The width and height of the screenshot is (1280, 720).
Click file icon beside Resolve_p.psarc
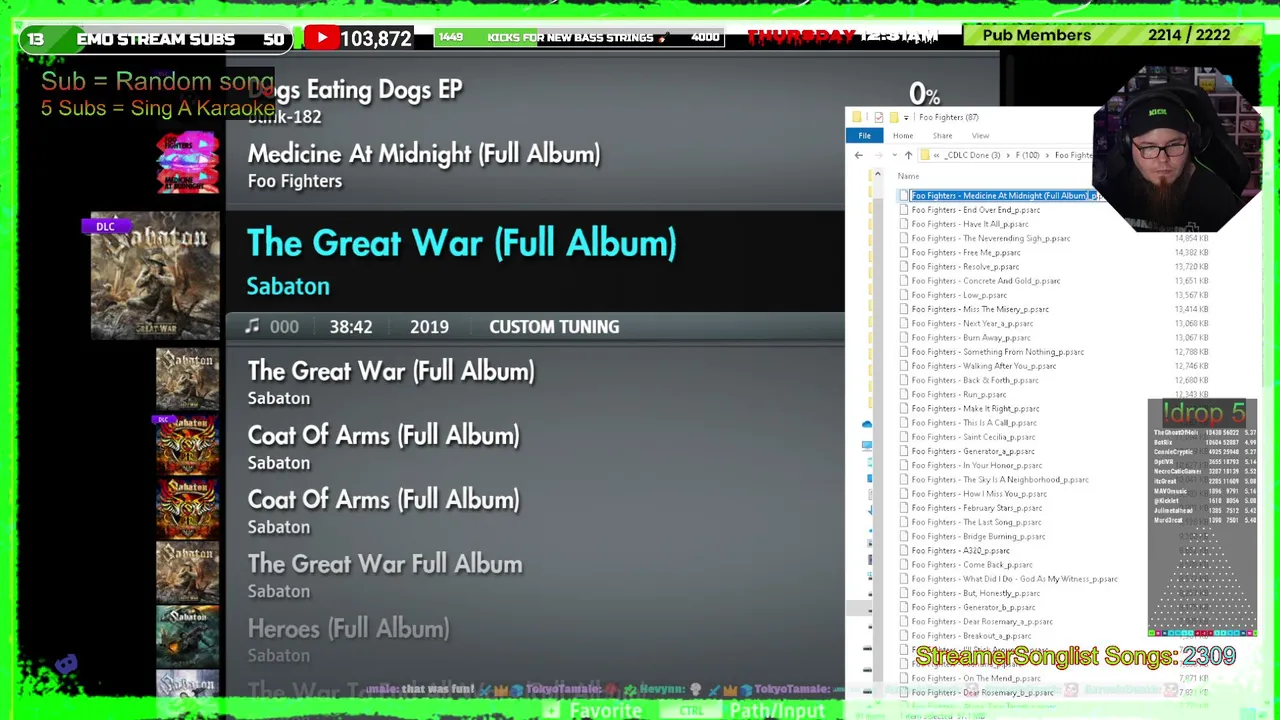[x=904, y=267]
